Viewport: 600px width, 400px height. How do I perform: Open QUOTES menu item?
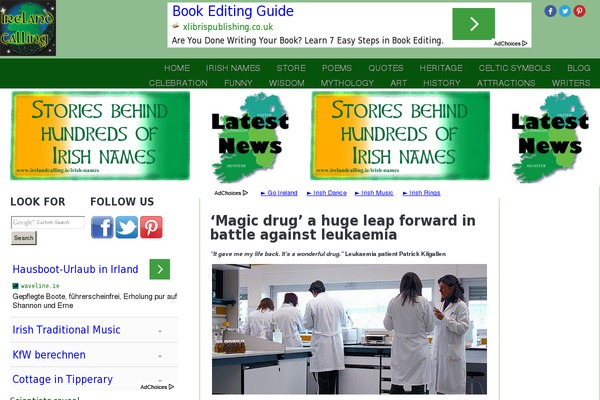click(x=386, y=68)
